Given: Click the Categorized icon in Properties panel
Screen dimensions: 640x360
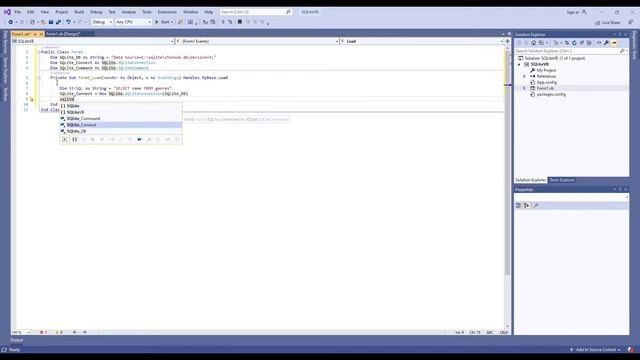Looking at the screenshot, I should tap(518, 205).
